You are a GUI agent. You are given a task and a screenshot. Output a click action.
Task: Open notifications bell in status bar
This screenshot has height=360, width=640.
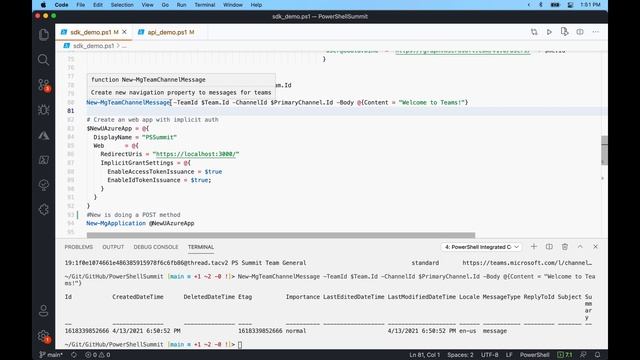click(x=598, y=355)
